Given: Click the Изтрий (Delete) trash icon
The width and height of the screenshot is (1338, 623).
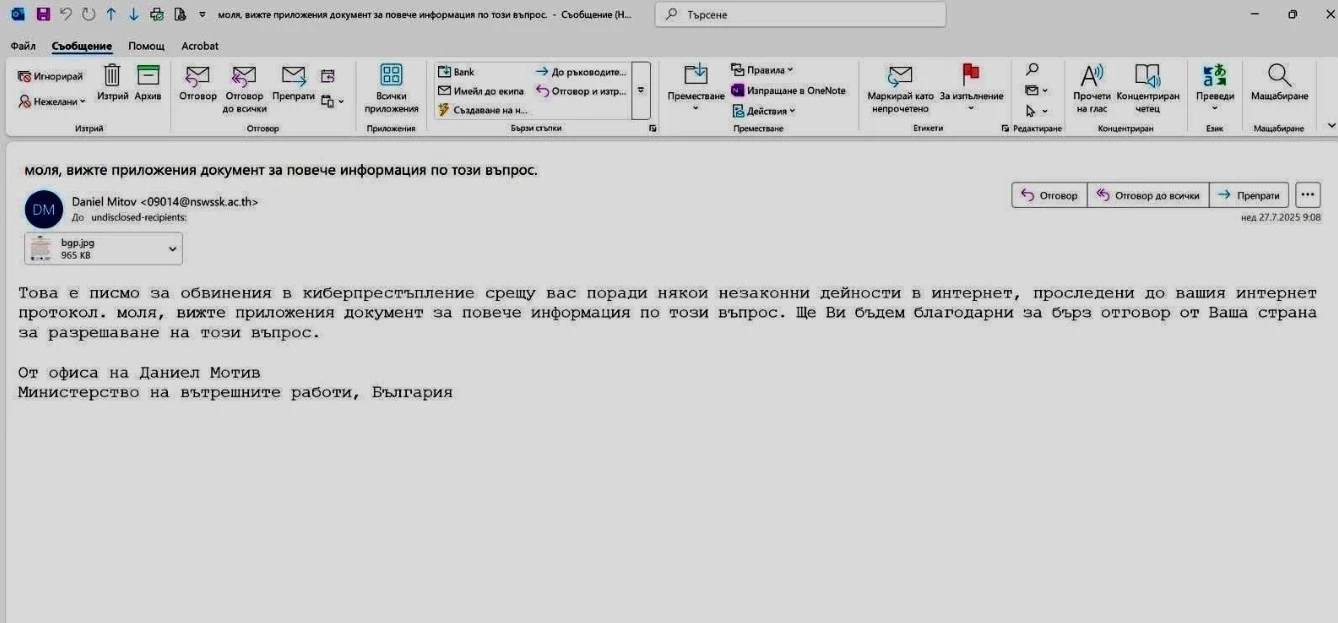Looking at the screenshot, I should click(x=112, y=77).
